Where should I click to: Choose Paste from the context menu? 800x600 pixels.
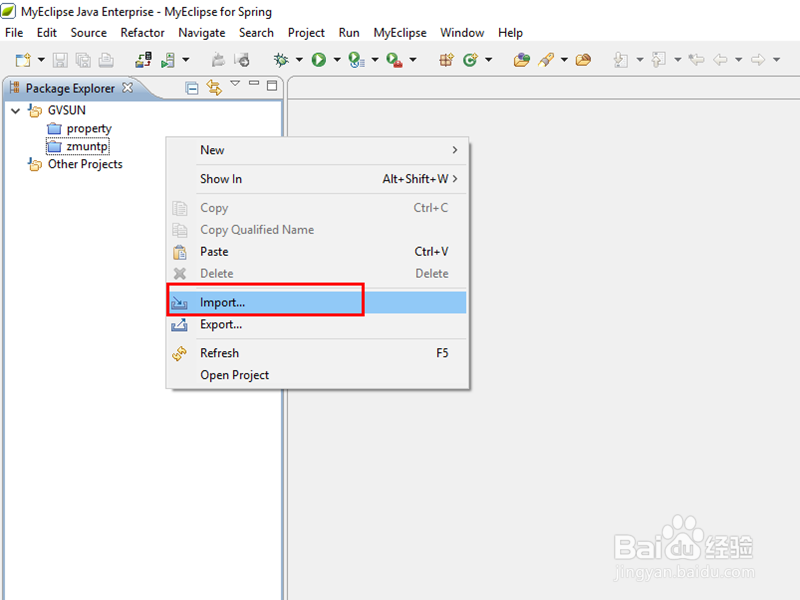click(x=317, y=252)
